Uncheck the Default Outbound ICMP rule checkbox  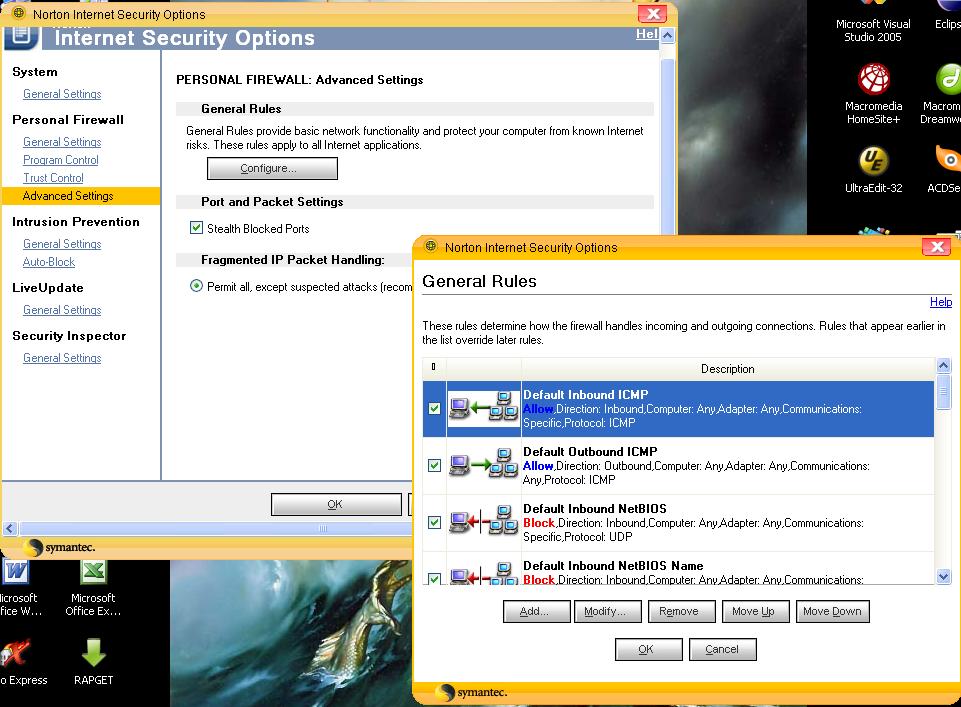point(435,465)
